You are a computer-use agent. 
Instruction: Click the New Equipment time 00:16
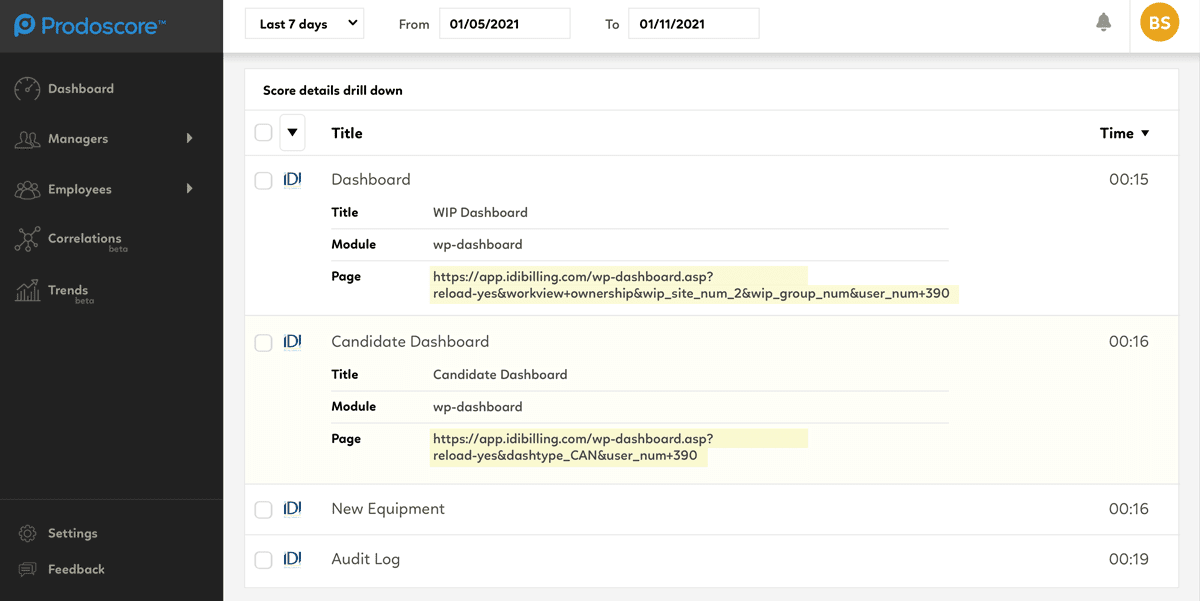[x=1129, y=508]
